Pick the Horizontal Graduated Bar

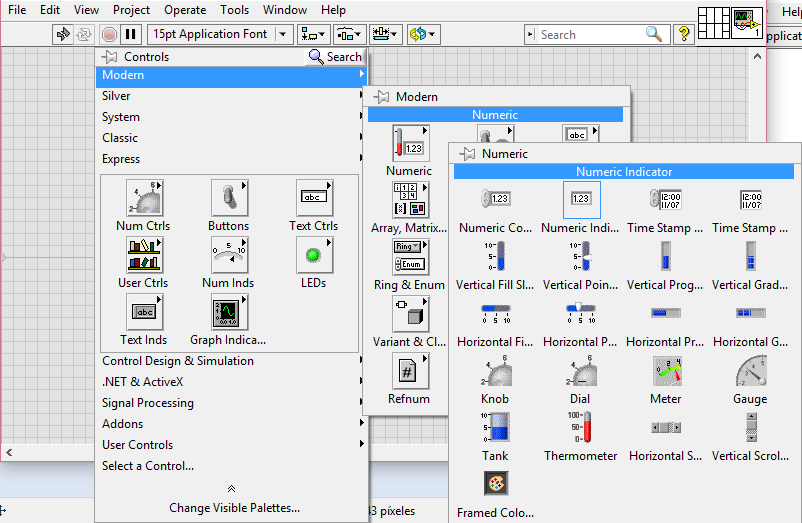click(x=751, y=312)
